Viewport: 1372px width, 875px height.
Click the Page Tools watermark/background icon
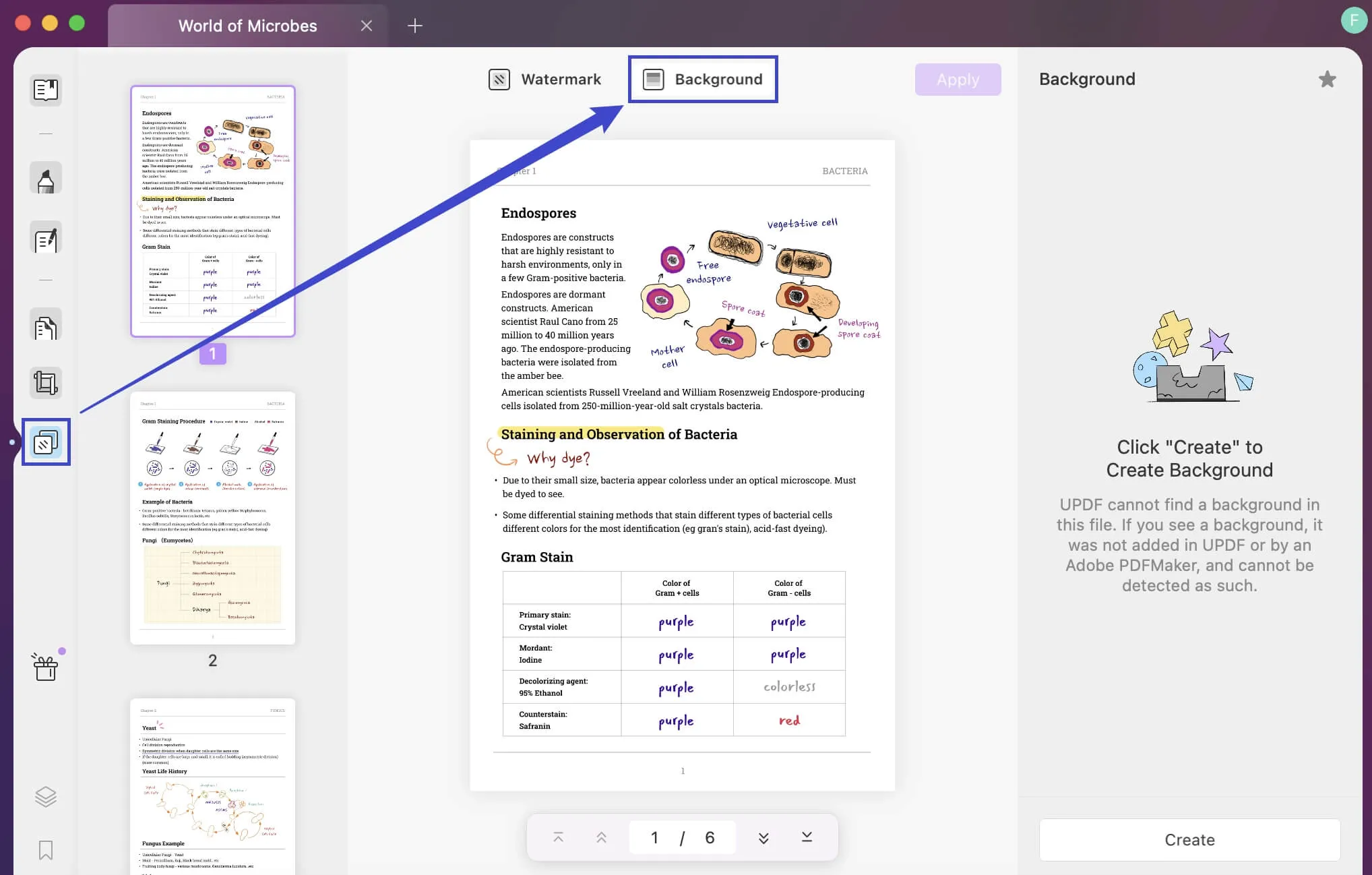(x=46, y=442)
